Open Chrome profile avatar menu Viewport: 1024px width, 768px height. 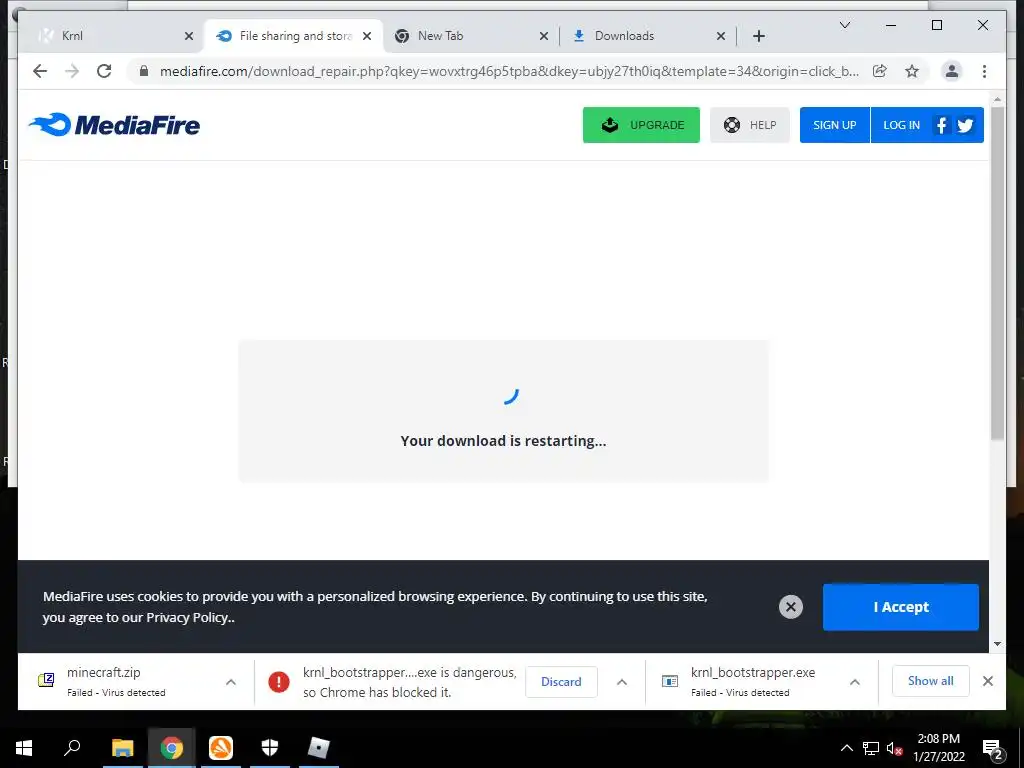pos(952,71)
